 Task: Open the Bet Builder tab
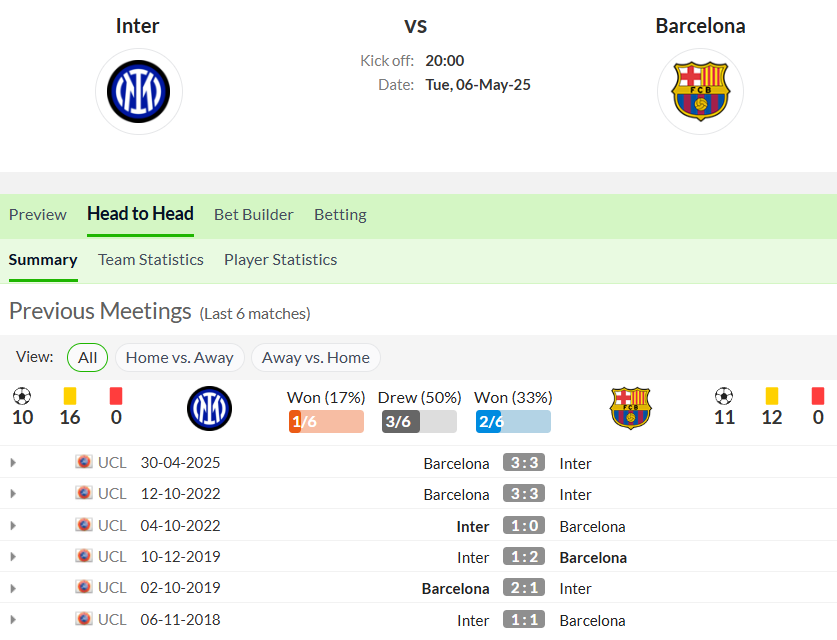pyautogui.click(x=254, y=215)
